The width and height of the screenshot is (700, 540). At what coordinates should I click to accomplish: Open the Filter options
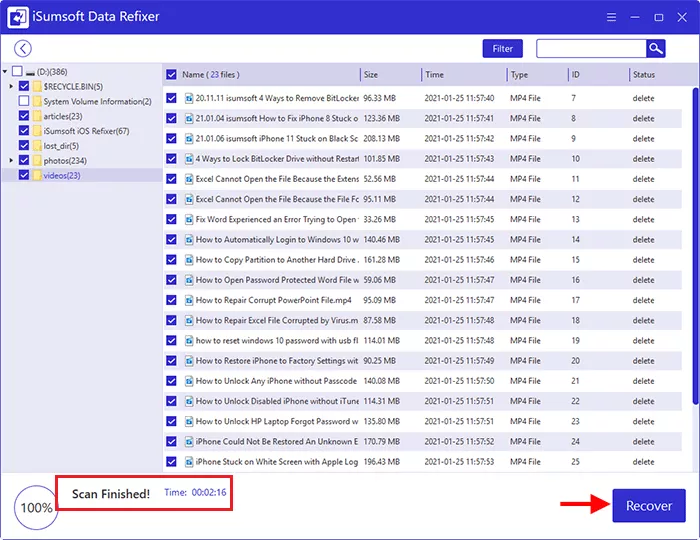[502, 48]
